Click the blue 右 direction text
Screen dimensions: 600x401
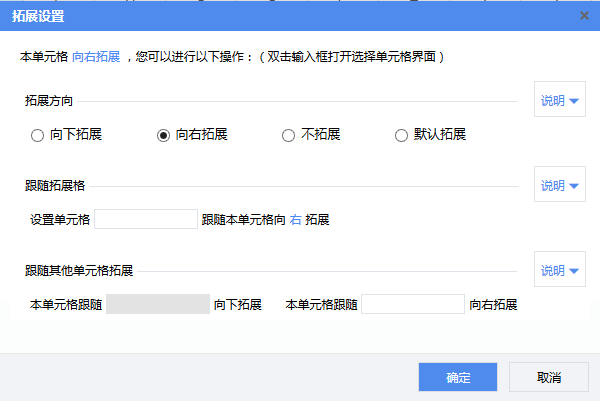(x=295, y=219)
